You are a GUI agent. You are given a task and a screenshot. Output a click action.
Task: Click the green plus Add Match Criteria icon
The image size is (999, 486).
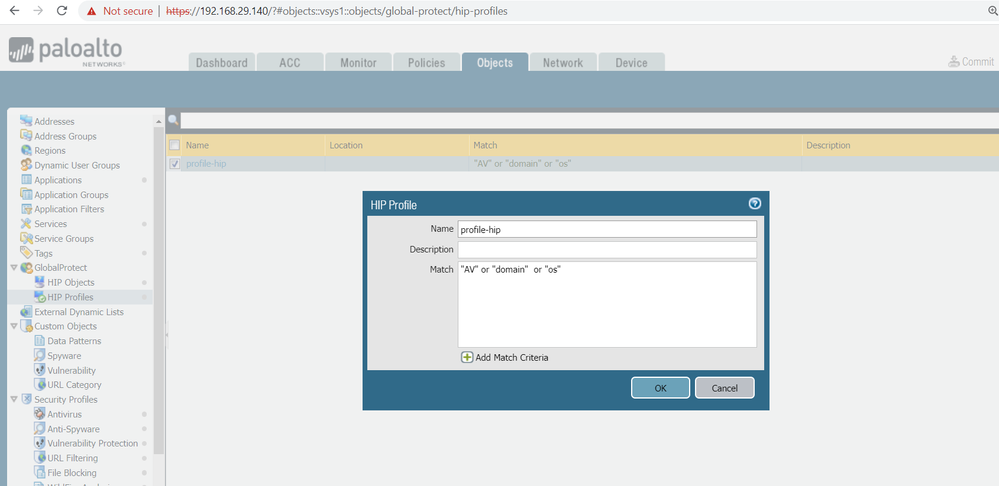[467, 357]
